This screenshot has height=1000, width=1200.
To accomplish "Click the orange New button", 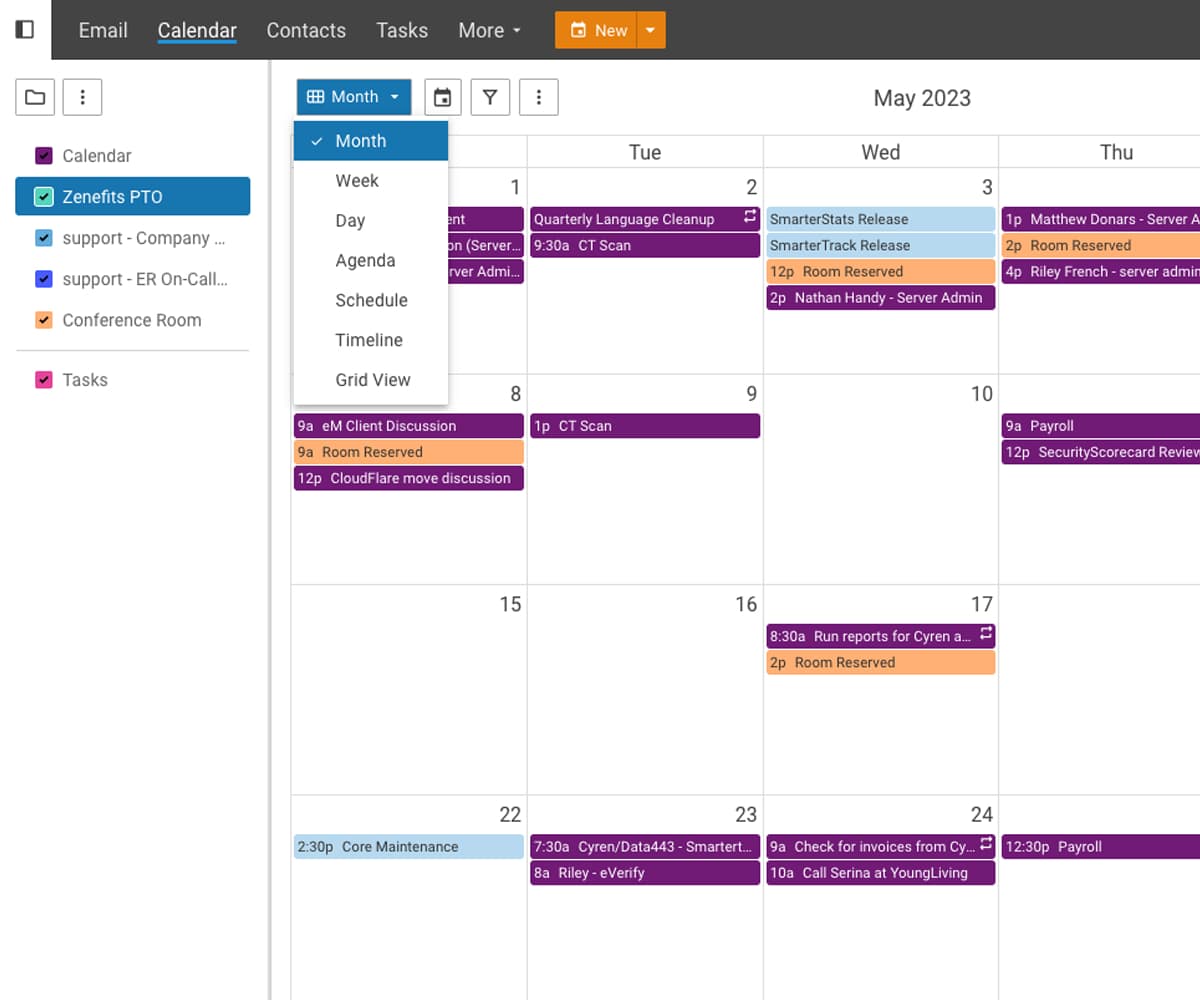I will click(597, 30).
